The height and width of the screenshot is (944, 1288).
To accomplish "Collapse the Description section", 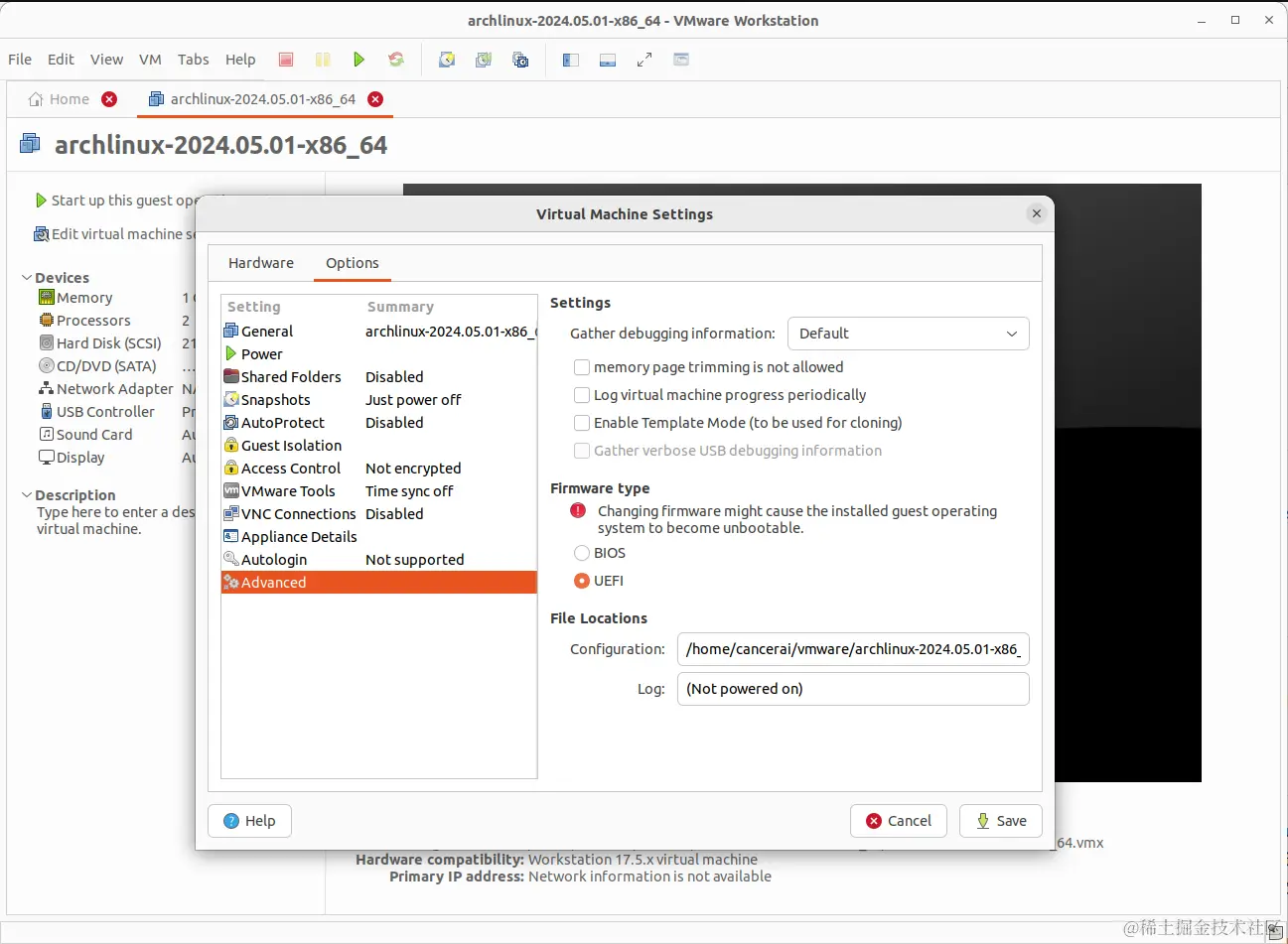I will point(27,495).
